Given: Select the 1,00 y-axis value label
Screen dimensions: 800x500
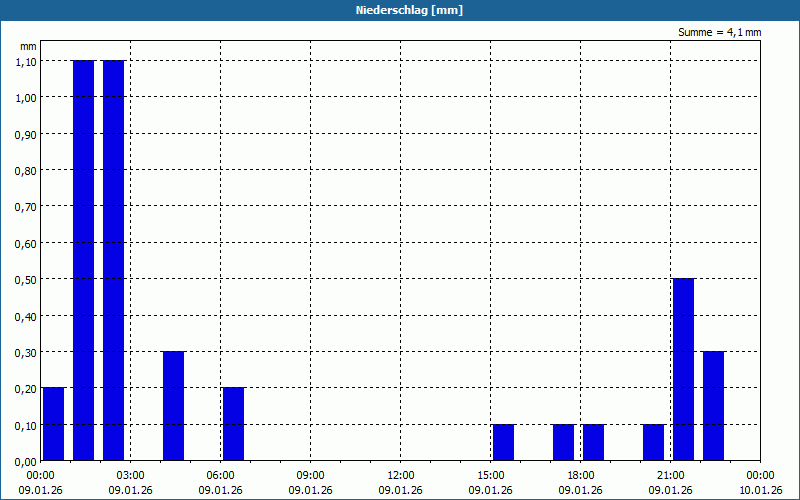Looking at the screenshot, I should tap(26, 97).
